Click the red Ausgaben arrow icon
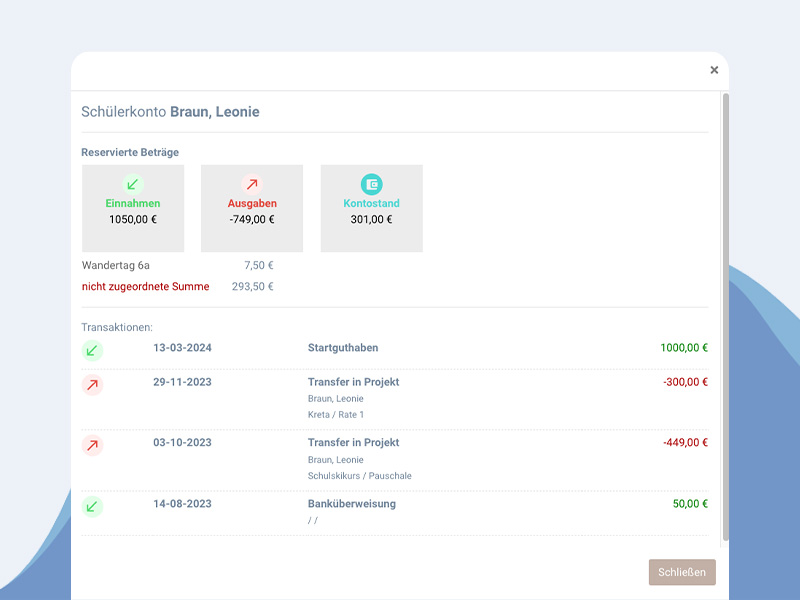 point(252,184)
